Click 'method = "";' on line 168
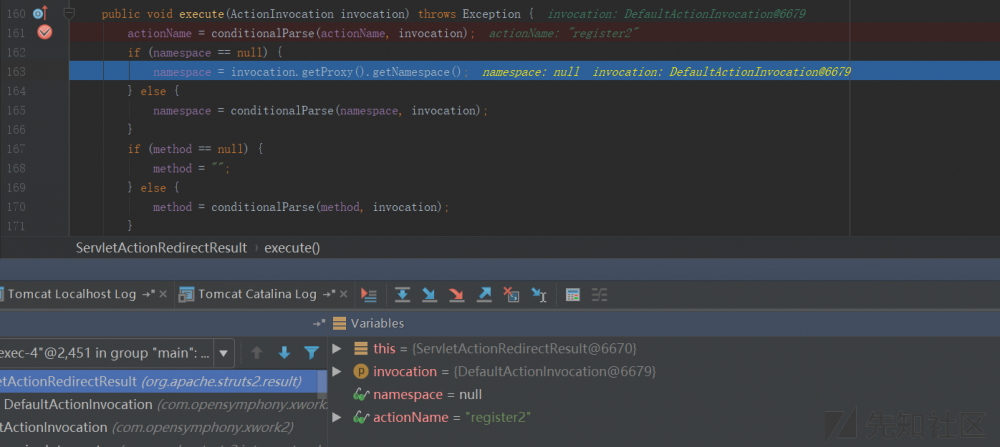The height and width of the screenshot is (447, 1000). coord(191,168)
